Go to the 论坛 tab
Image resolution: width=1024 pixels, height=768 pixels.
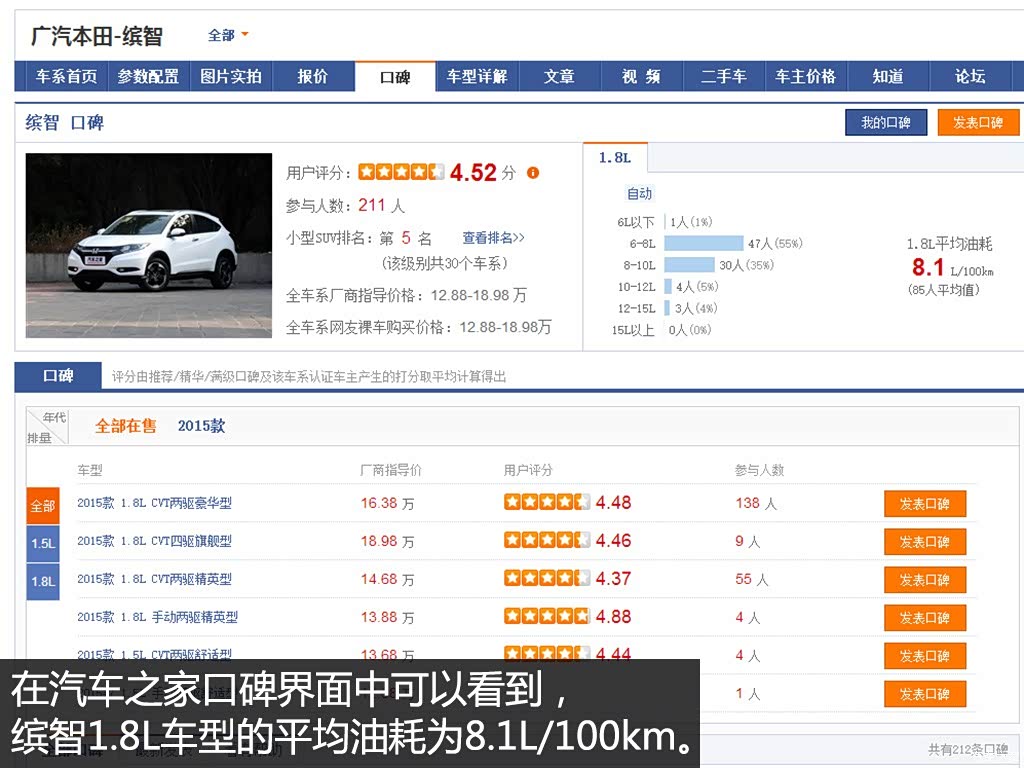point(970,76)
